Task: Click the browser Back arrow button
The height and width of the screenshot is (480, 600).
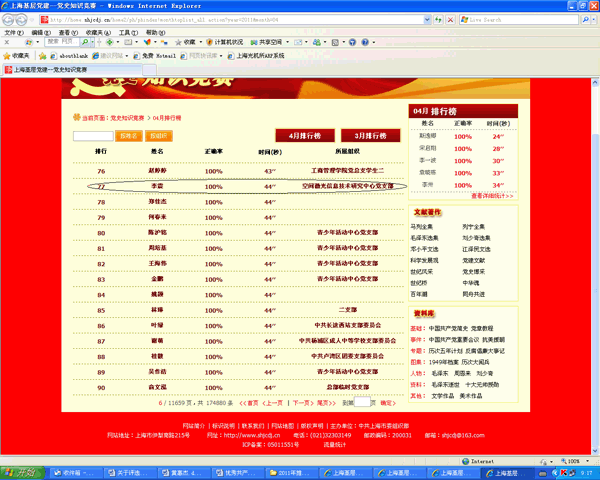Action: (11, 18)
